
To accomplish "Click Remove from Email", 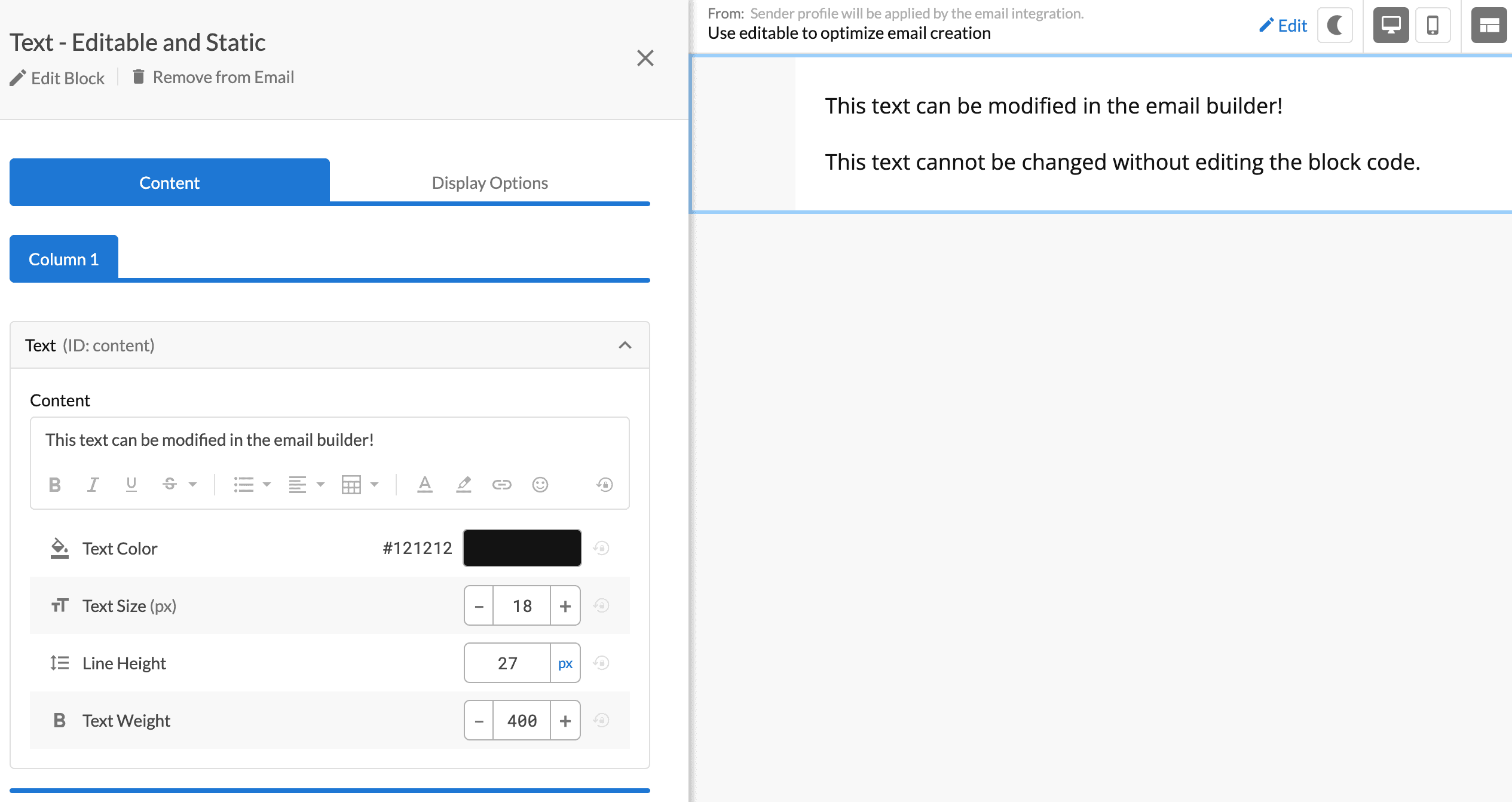I will pyautogui.click(x=213, y=77).
